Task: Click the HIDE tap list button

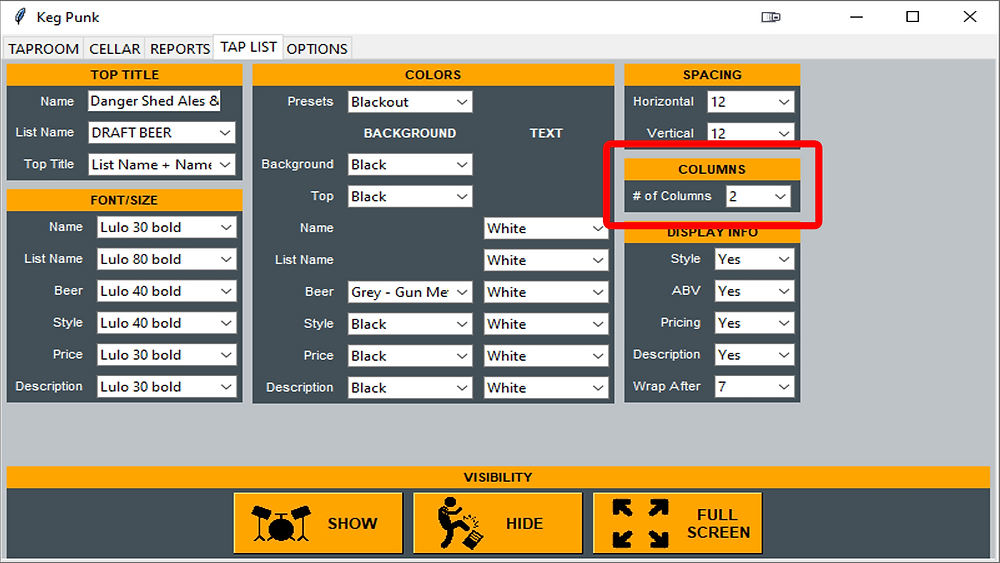Action: [x=498, y=523]
